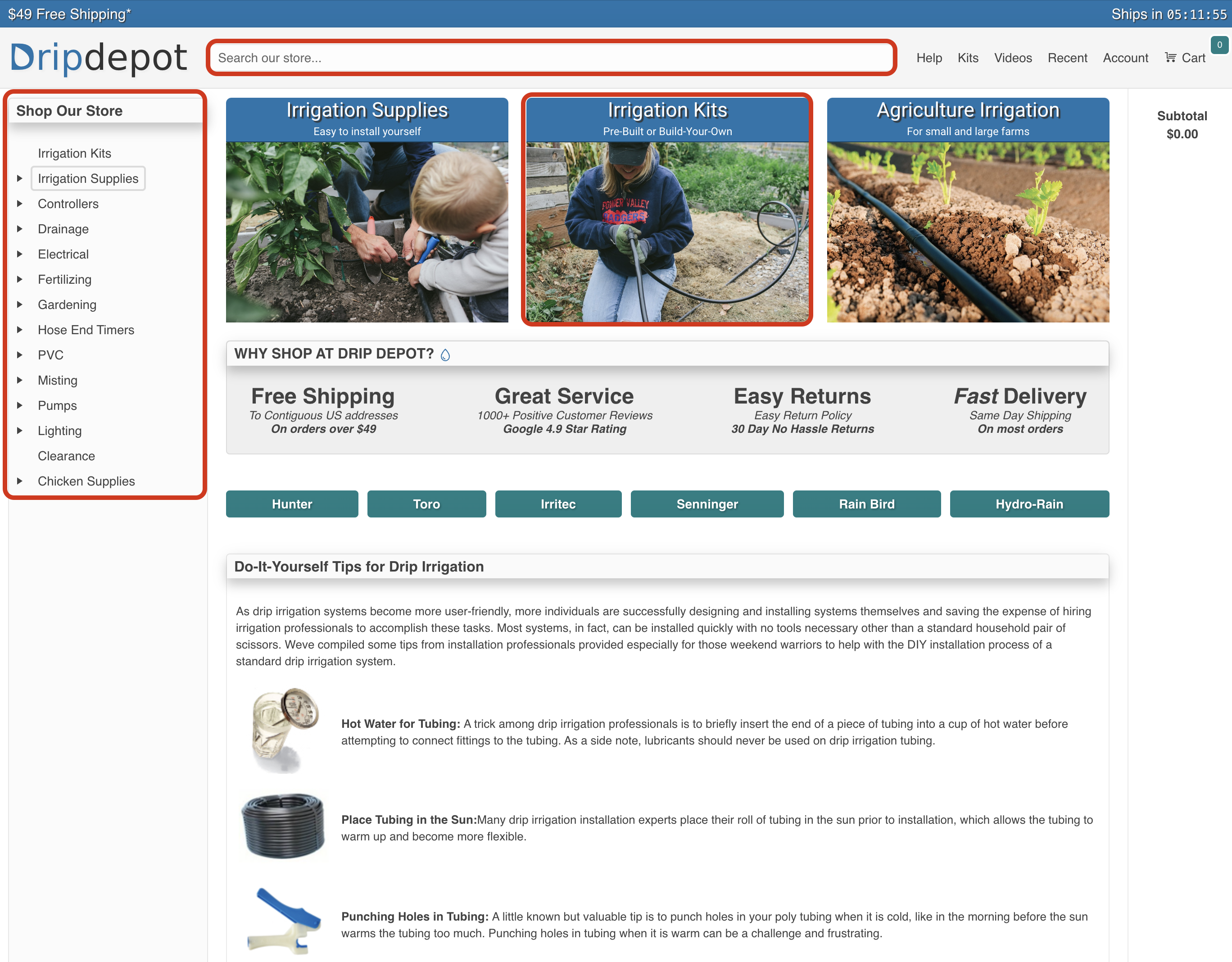Expand the Chicken Supplies category arrow
This screenshot has width=1232, height=962.
coord(20,481)
